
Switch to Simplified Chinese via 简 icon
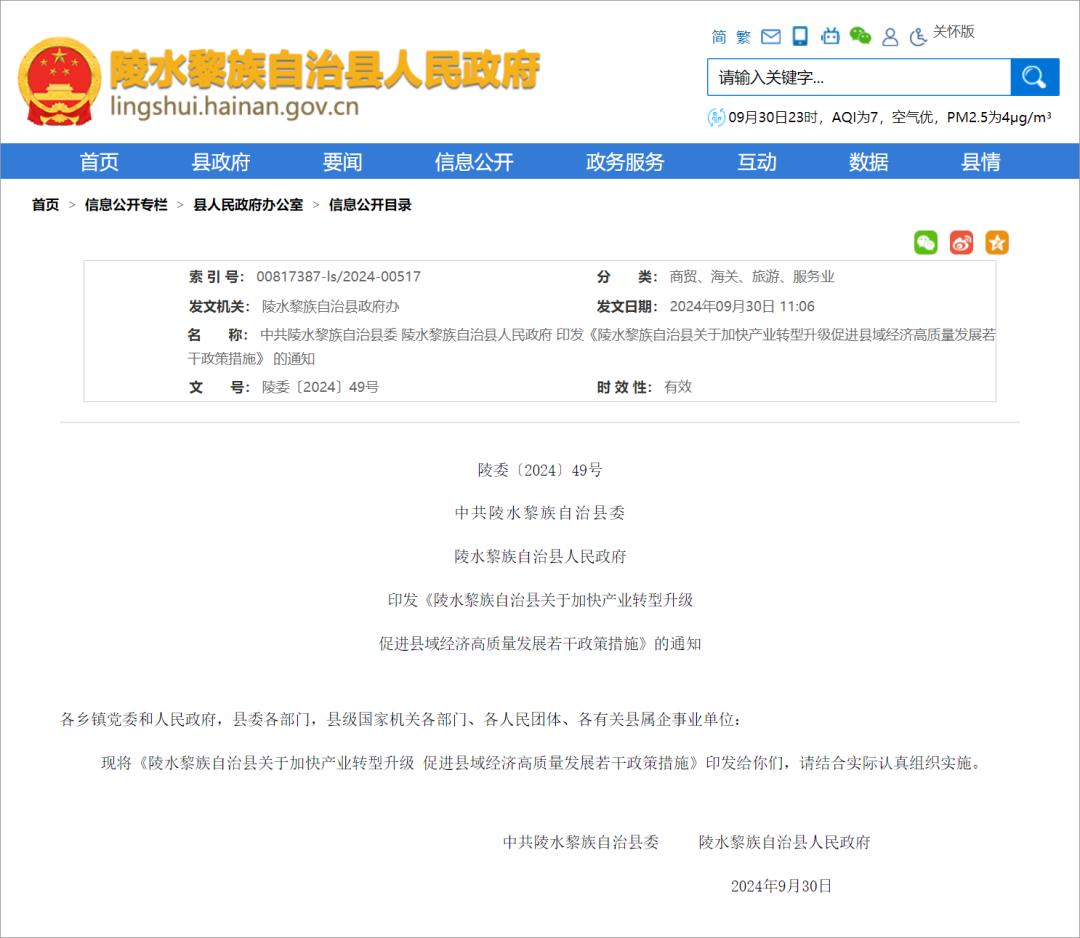point(719,37)
